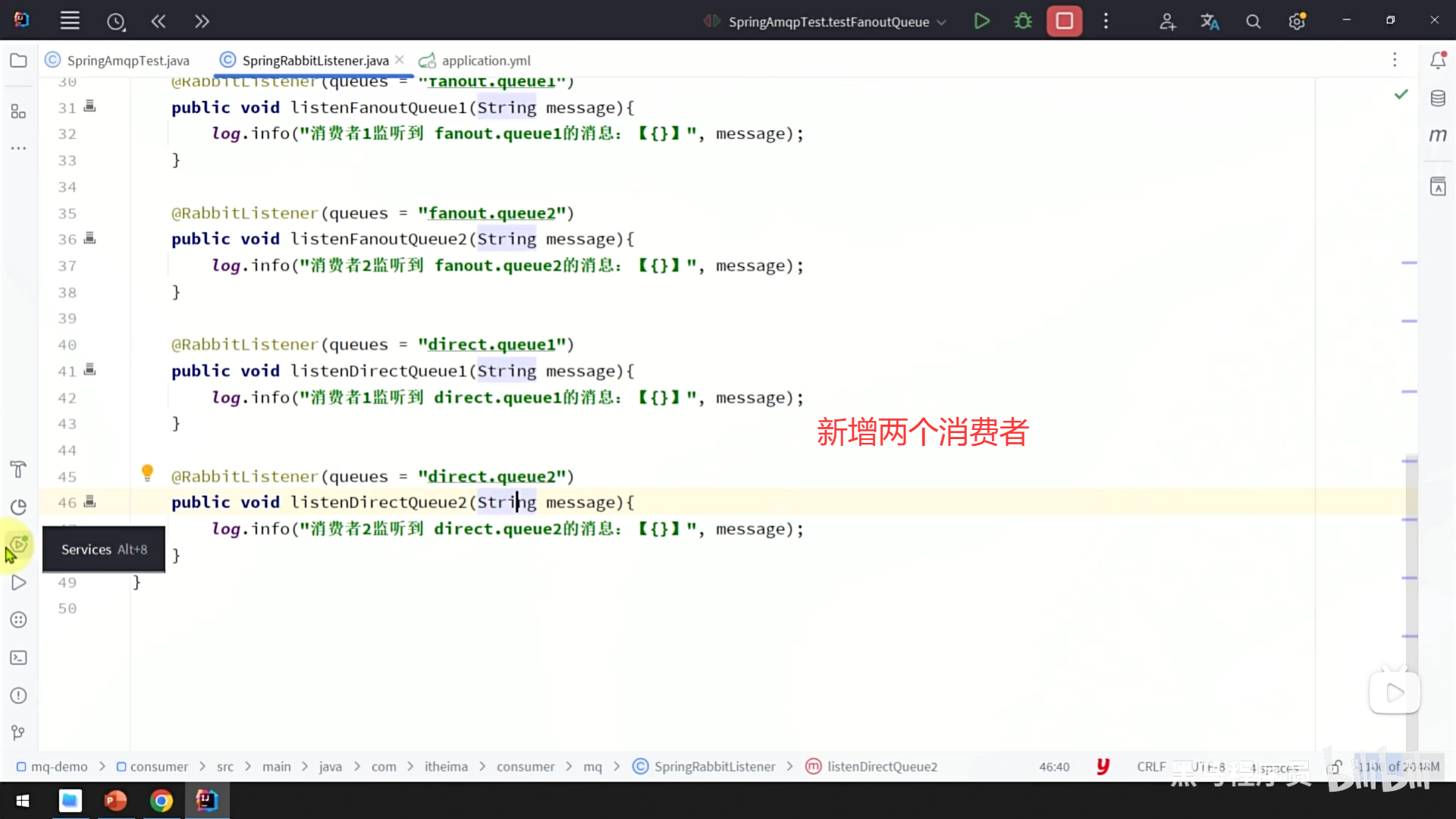Screen dimensions: 1456x819
Task: Open Project folder tool window
Action: click(x=19, y=61)
